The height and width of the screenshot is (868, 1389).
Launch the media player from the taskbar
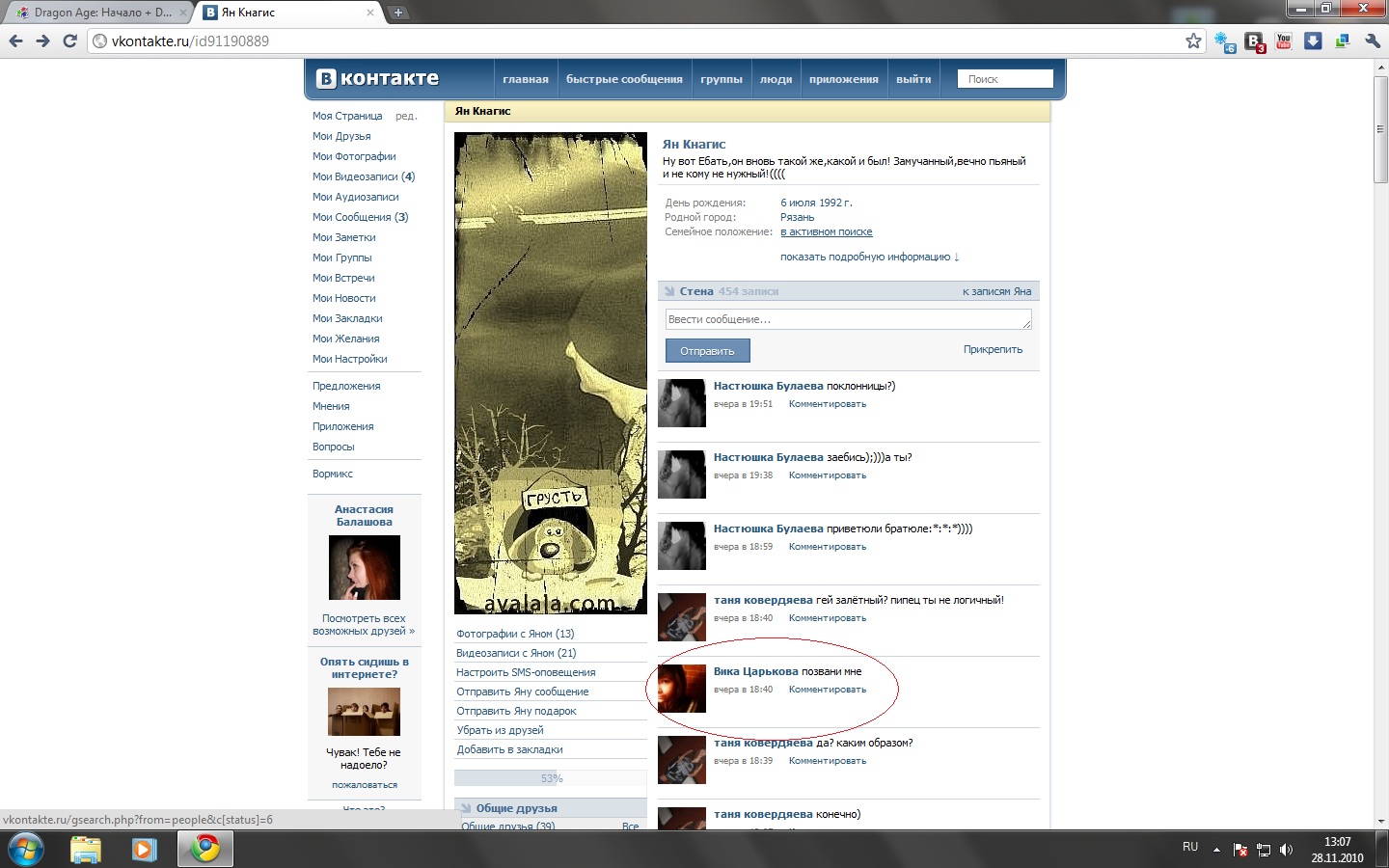click(144, 849)
